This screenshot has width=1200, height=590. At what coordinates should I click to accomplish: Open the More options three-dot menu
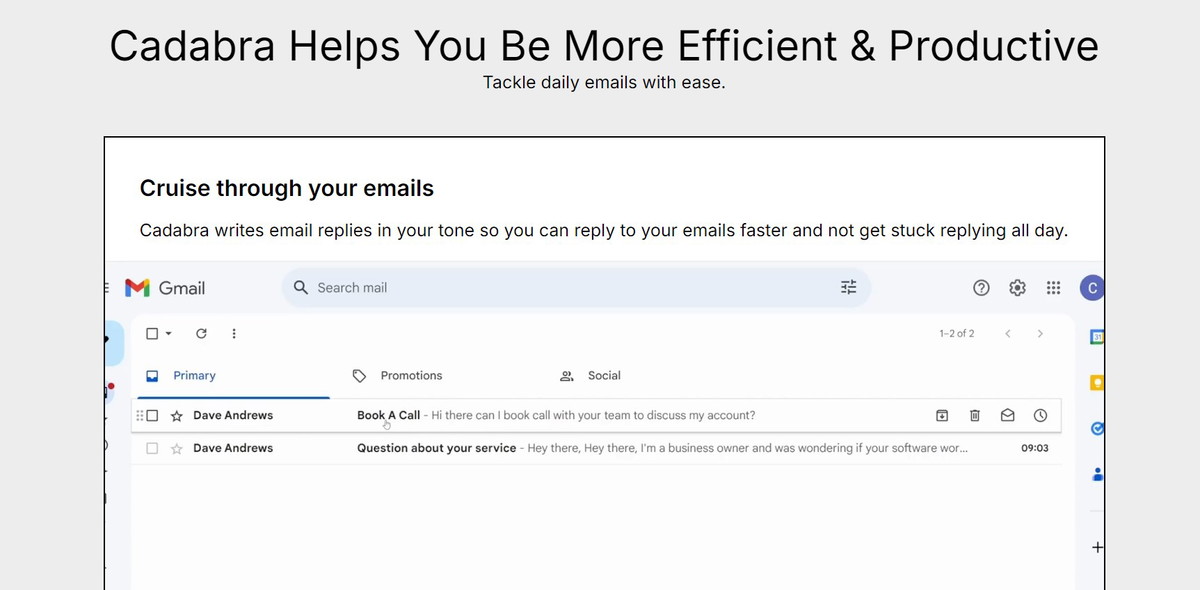click(234, 334)
